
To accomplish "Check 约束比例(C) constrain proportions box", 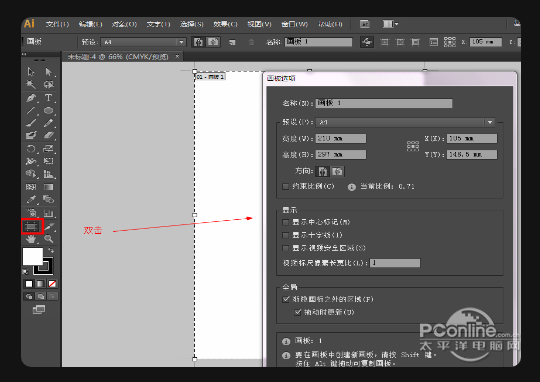I will [285, 186].
